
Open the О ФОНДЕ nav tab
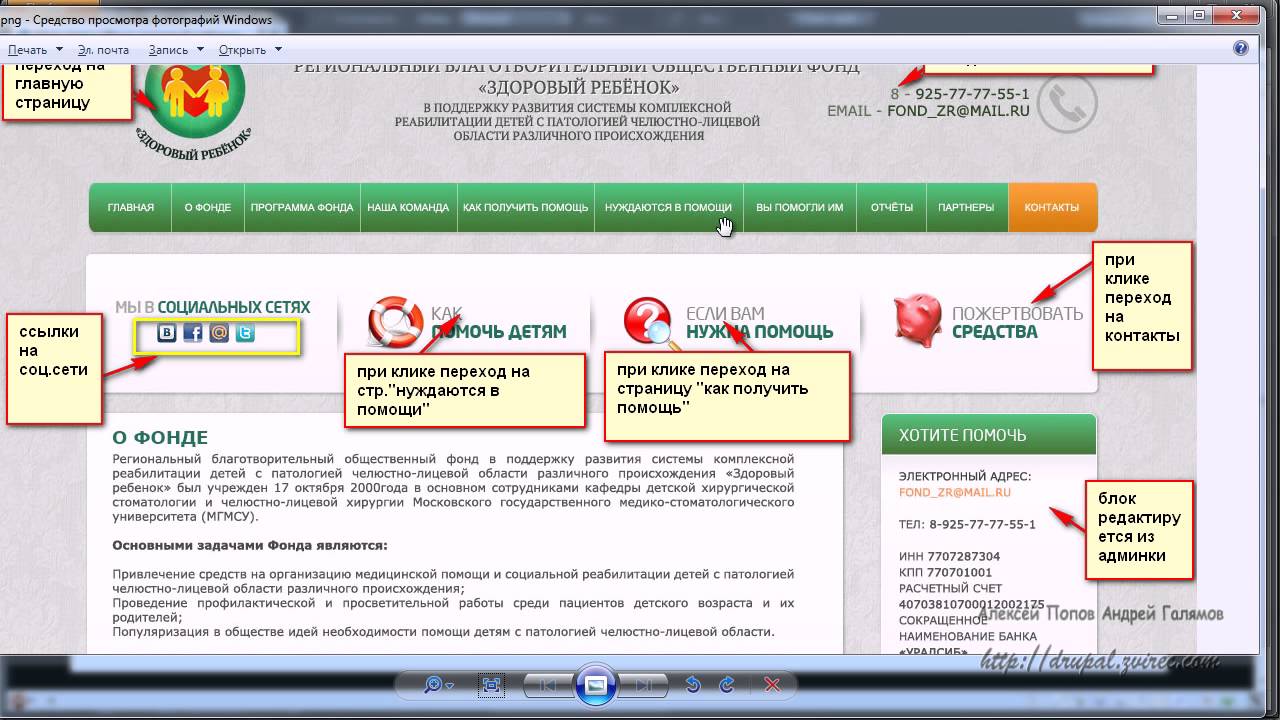pyautogui.click(x=208, y=208)
